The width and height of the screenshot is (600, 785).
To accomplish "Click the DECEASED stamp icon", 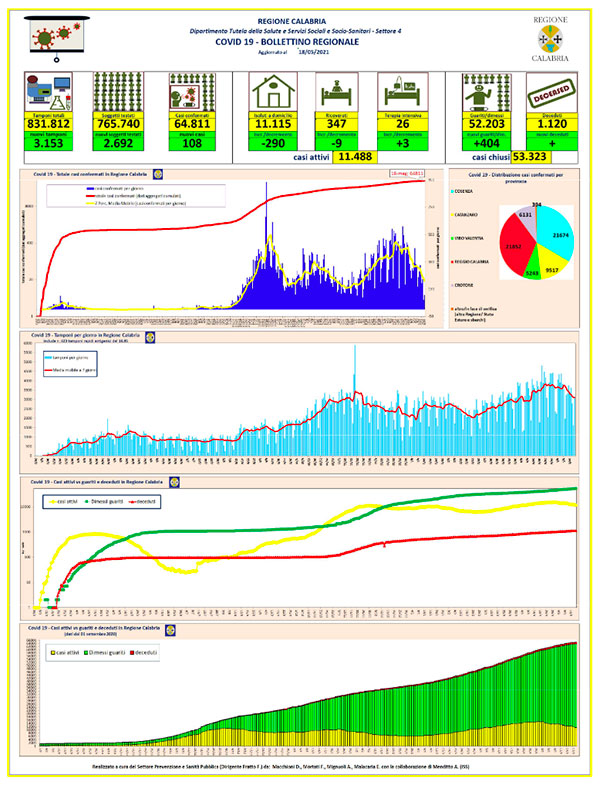I will click(552, 93).
